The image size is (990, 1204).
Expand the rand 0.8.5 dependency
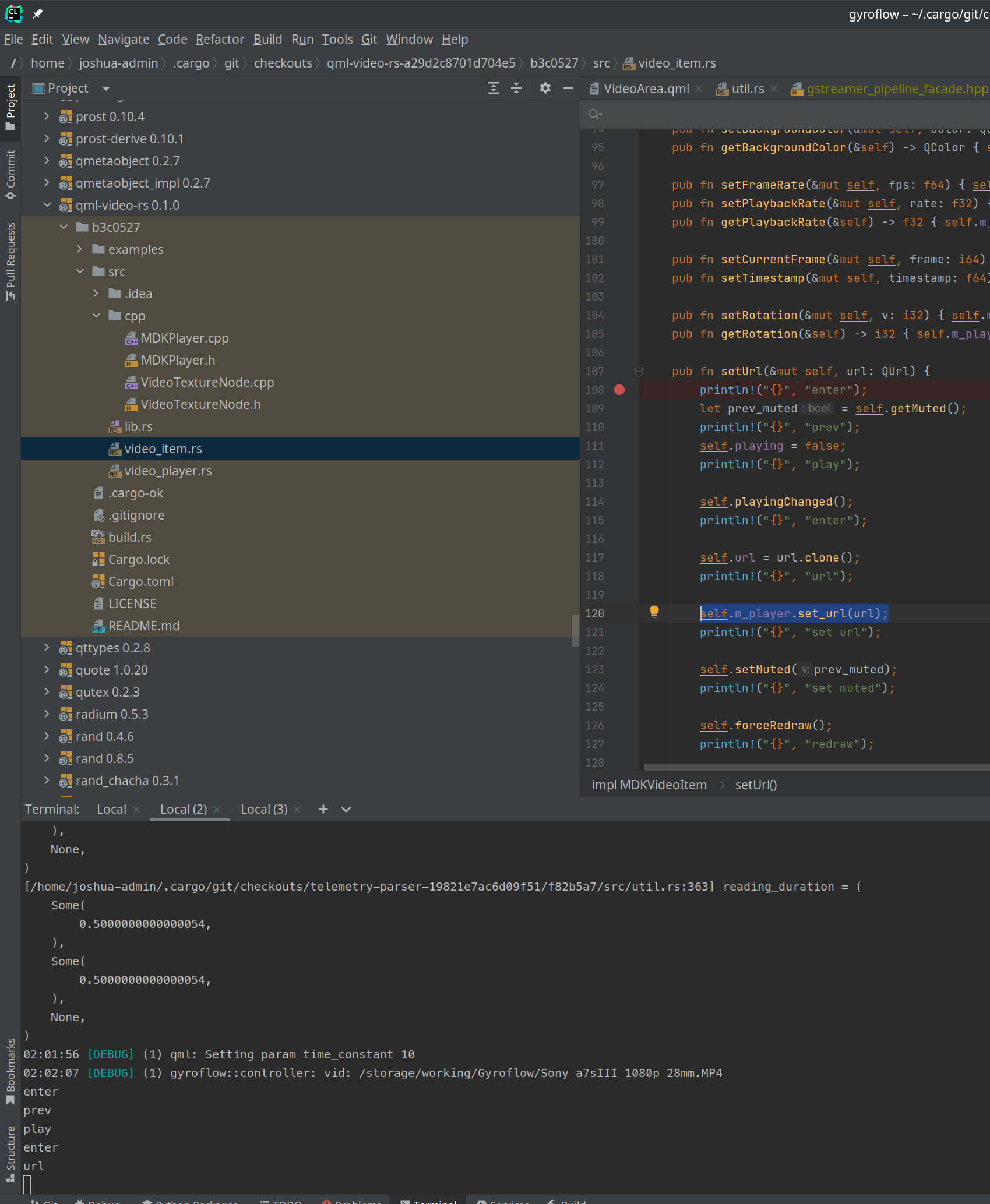pos(46,758)
